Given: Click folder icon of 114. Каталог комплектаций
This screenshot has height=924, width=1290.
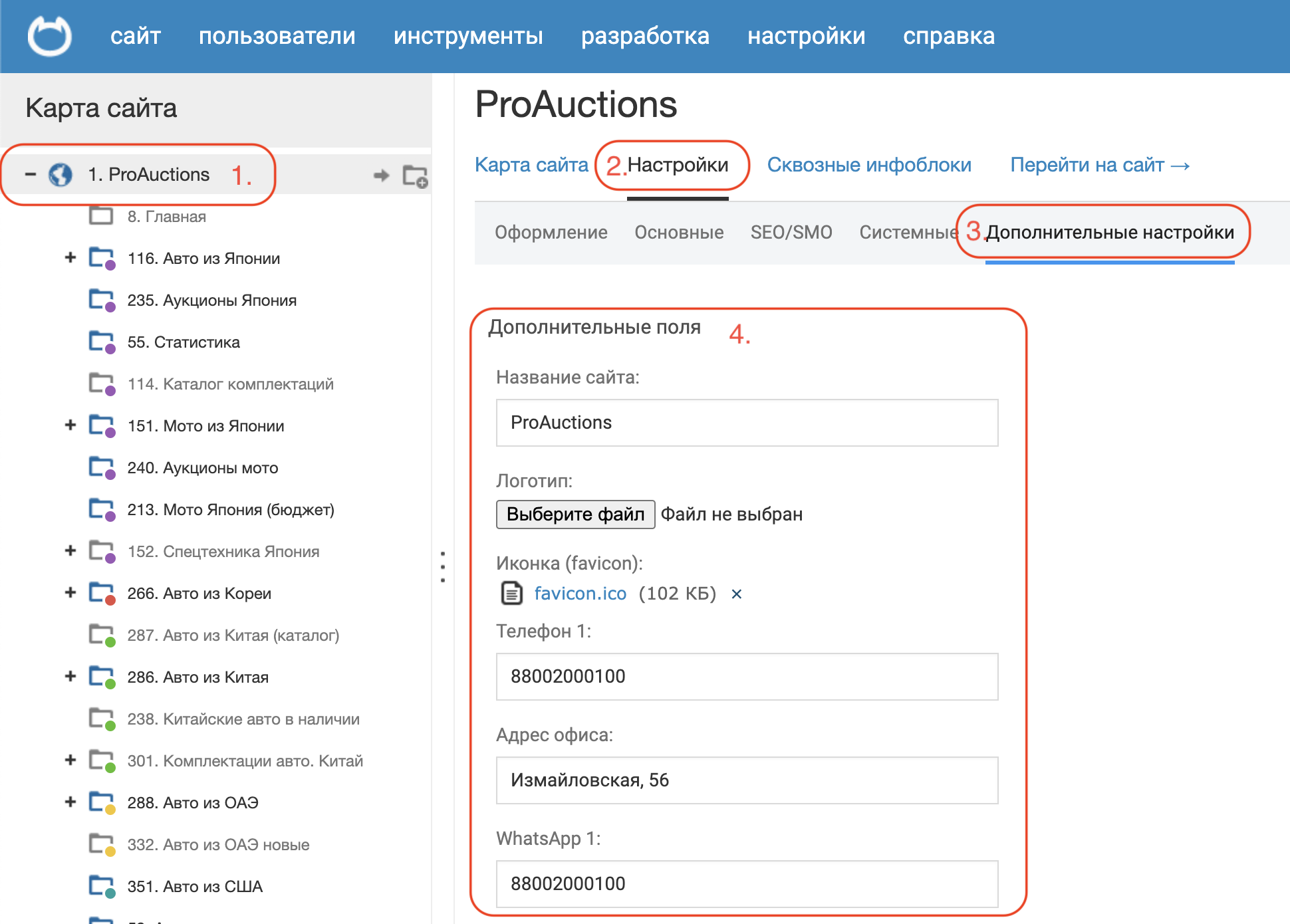Looking at the screenshot, I should (102, 384).
